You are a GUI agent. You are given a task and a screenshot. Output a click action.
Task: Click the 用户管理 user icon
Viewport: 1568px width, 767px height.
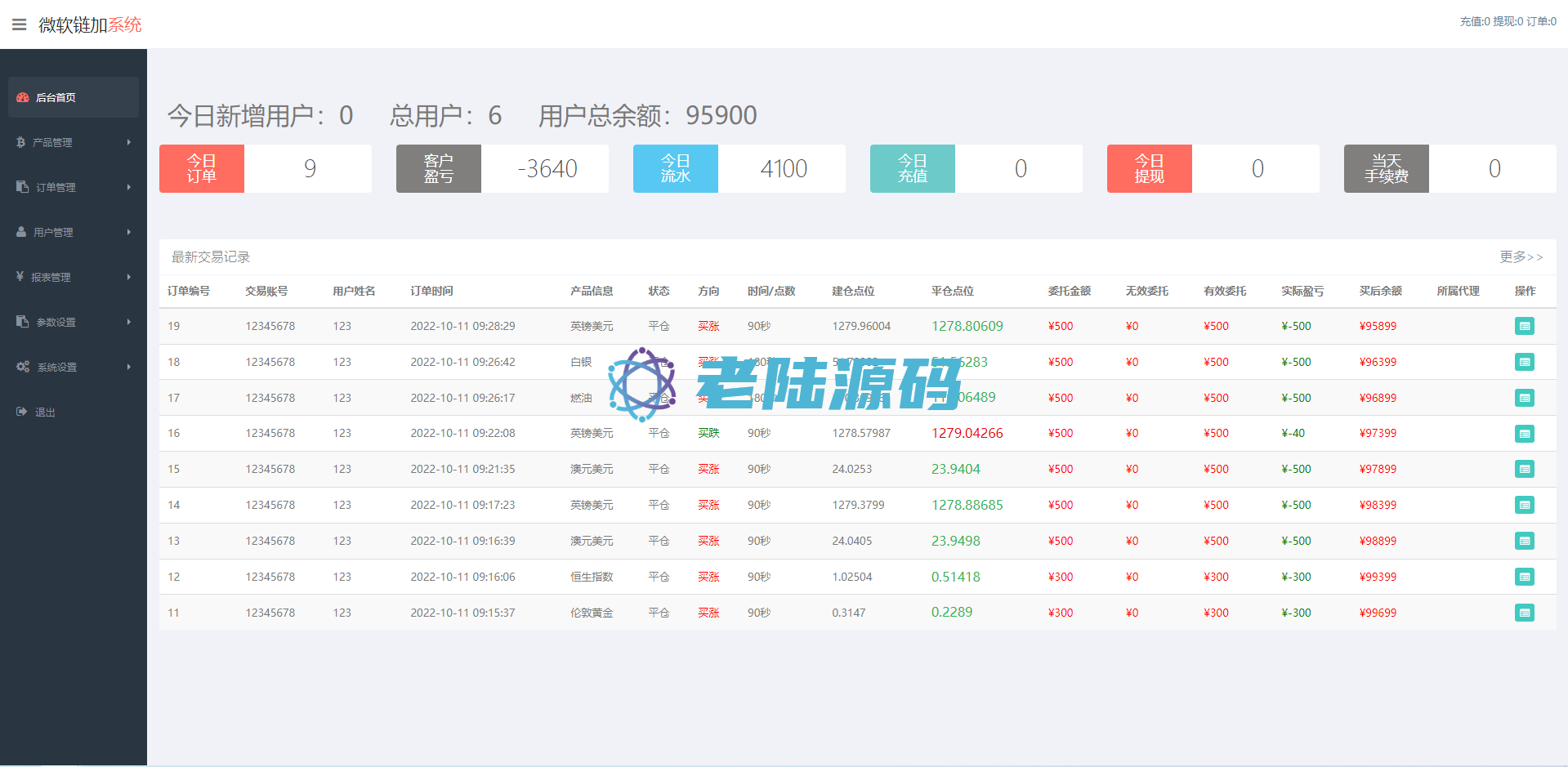[21, 232]
